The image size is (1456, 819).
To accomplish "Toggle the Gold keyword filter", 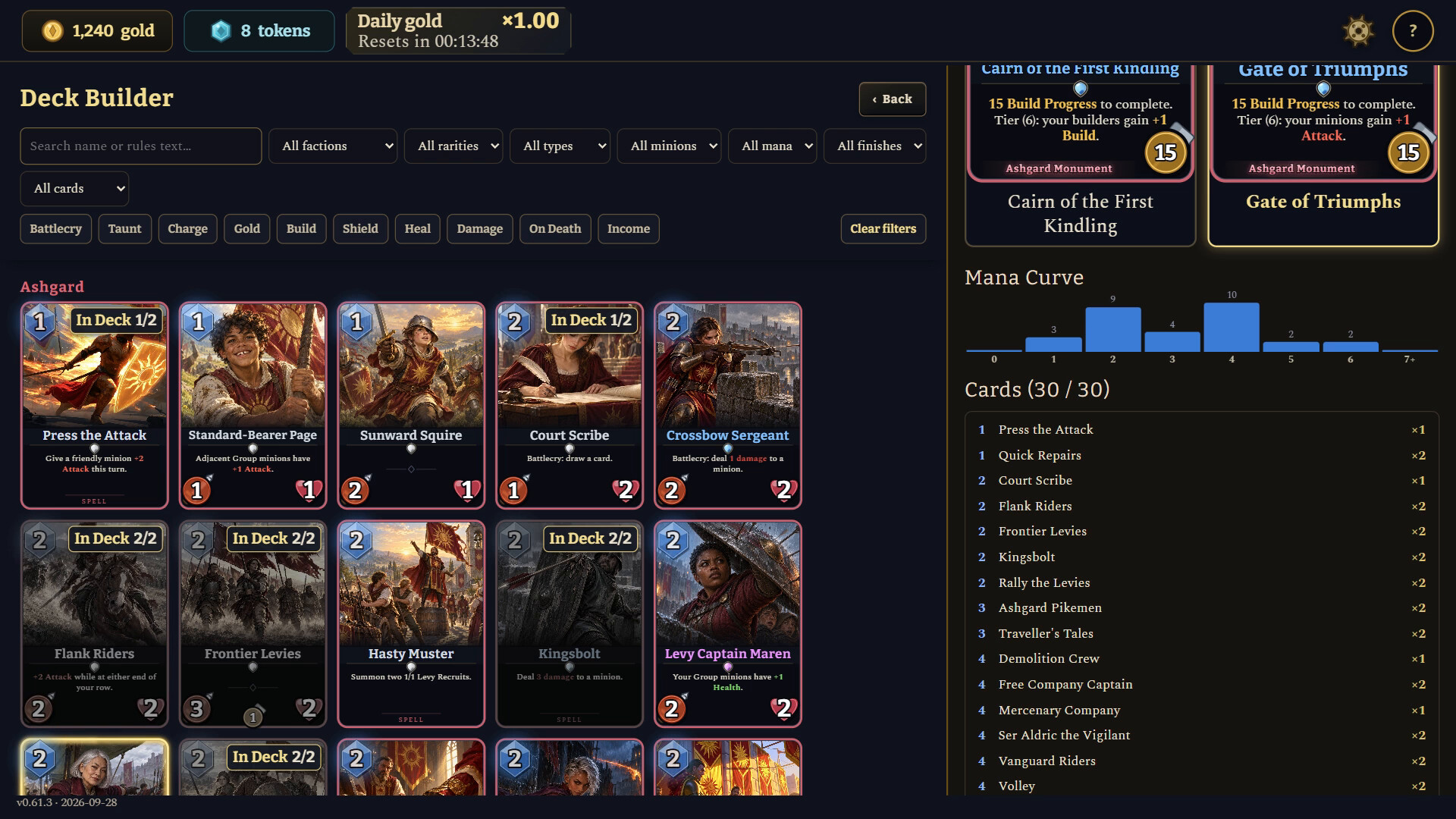I will [x=246, y=229].
